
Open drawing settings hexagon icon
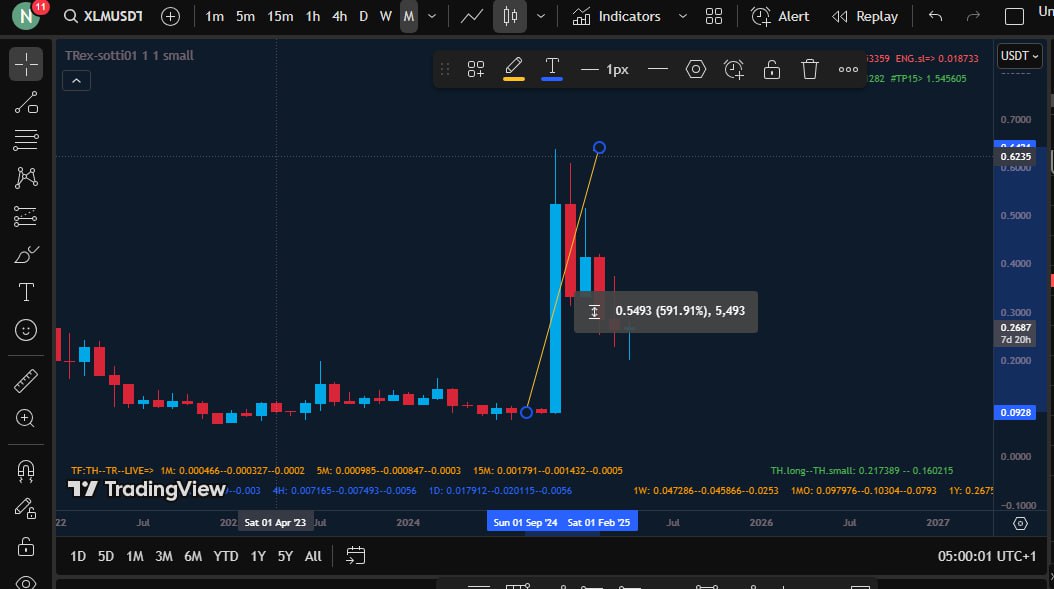(695, 69)
